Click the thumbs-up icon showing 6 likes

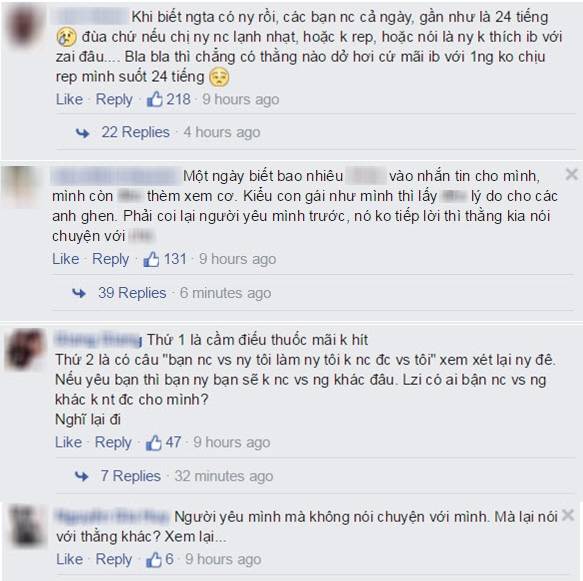pyautogui.click(x=154, y=559)
